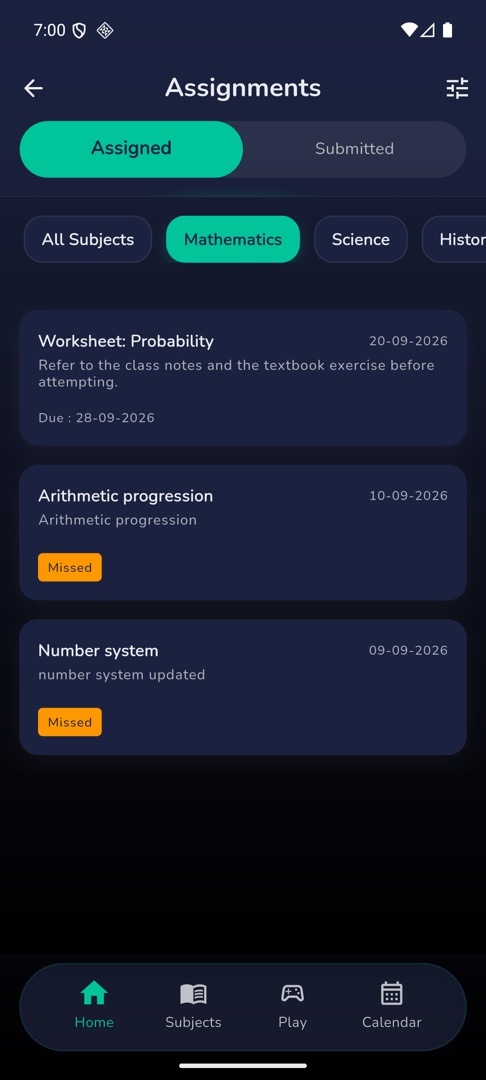486x1080 pixels.
Task: Tap the Wi-Fi status icon
Action: pos(409,30)
